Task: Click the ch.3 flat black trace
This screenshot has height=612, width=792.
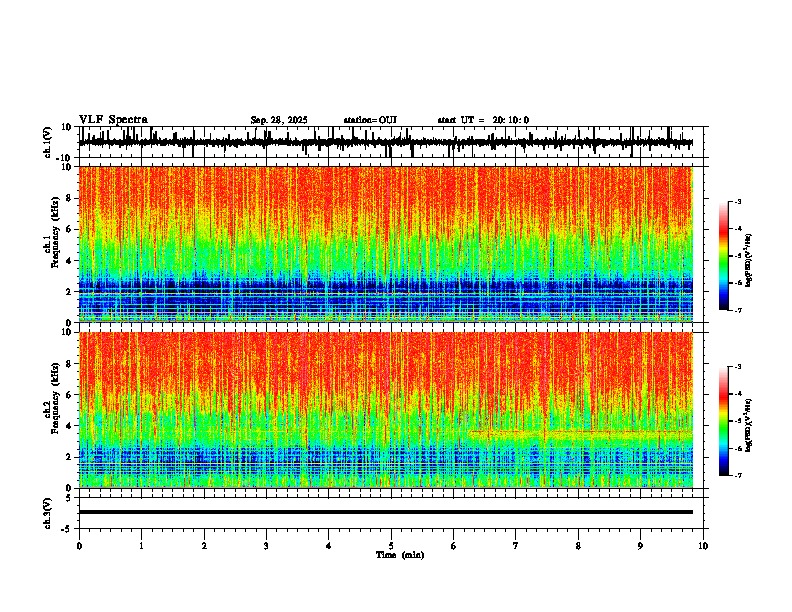Action: point(385,512)
